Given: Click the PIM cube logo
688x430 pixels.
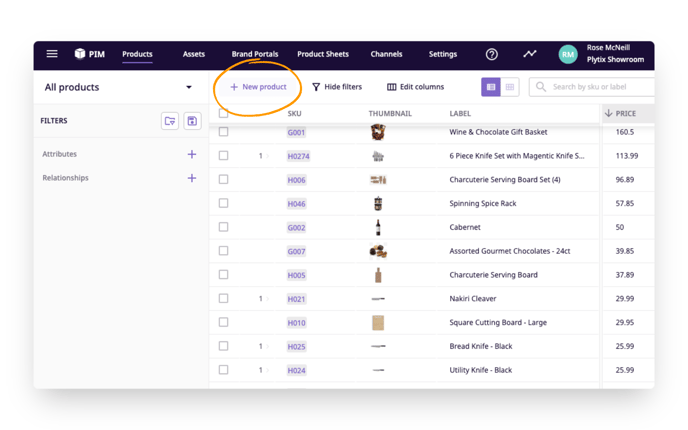Looking at the screenshot, I should point(79,54).
